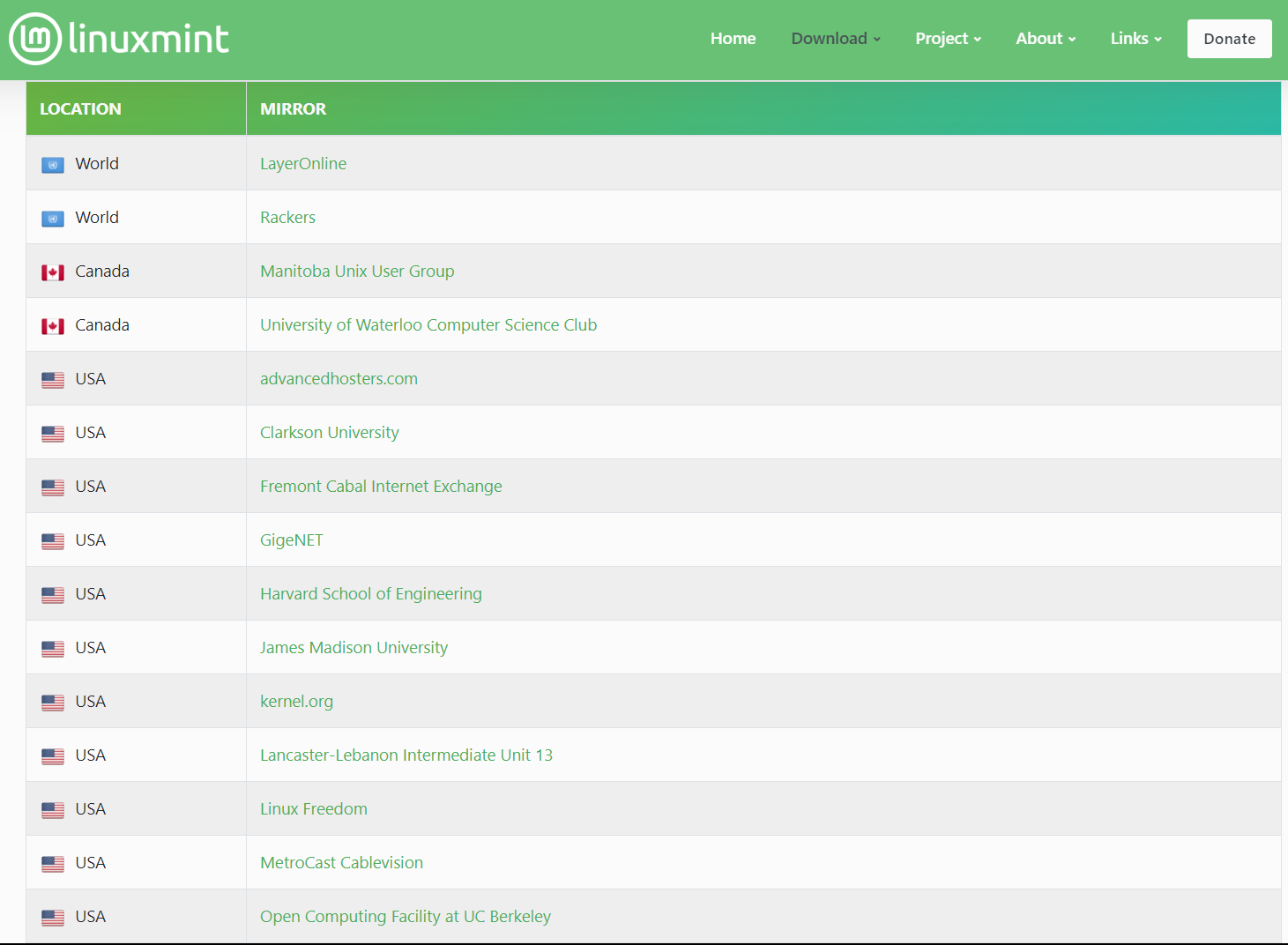Open the advancedhosters.com mirror
This screenshot has width=1288, height=945.
click(339, 378)
